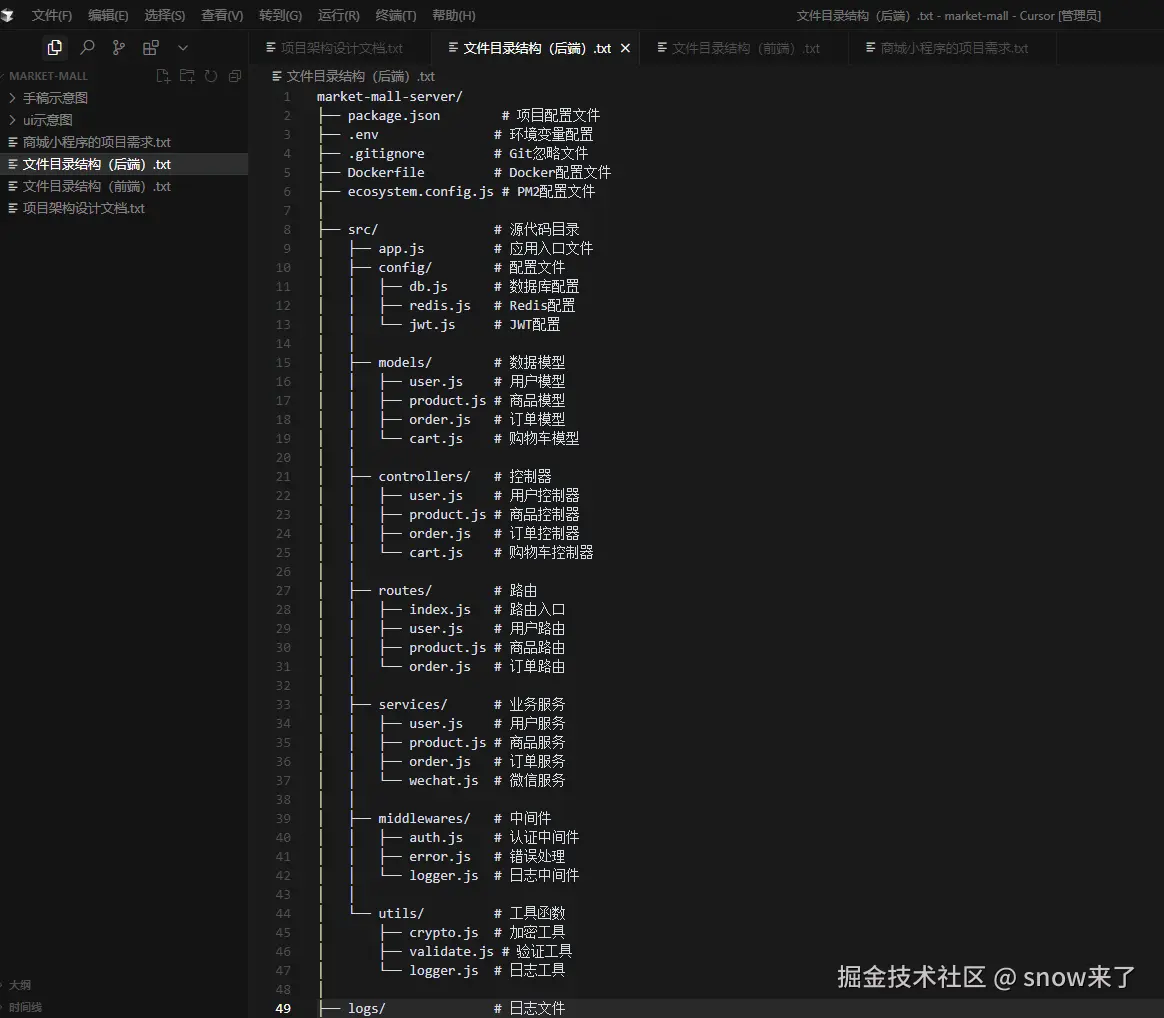The image size is (1164, 1018).
Task: Open the 查看(V) menu
Action: 222,15
